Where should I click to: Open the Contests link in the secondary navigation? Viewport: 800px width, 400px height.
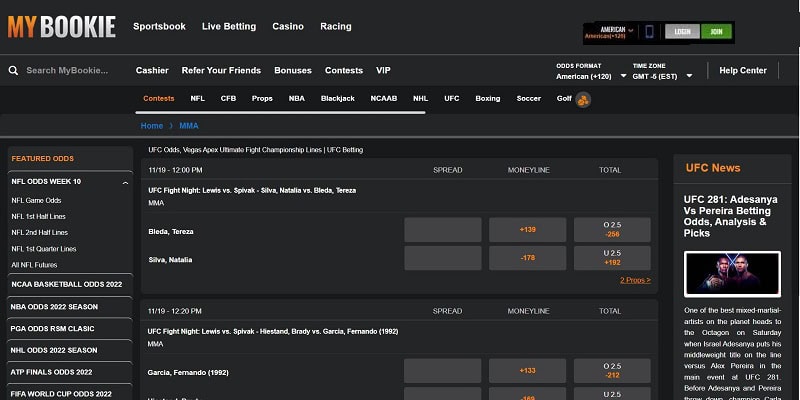pyautogui.click(x=344, y=70)
